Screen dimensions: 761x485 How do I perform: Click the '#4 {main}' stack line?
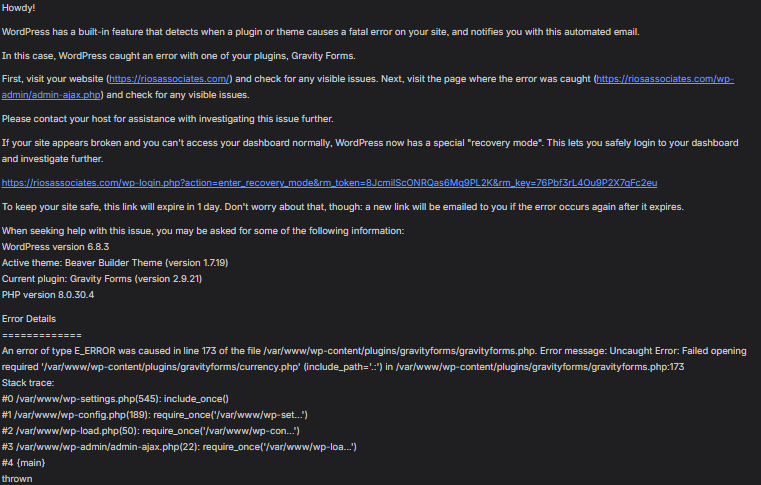coord(23,463)
